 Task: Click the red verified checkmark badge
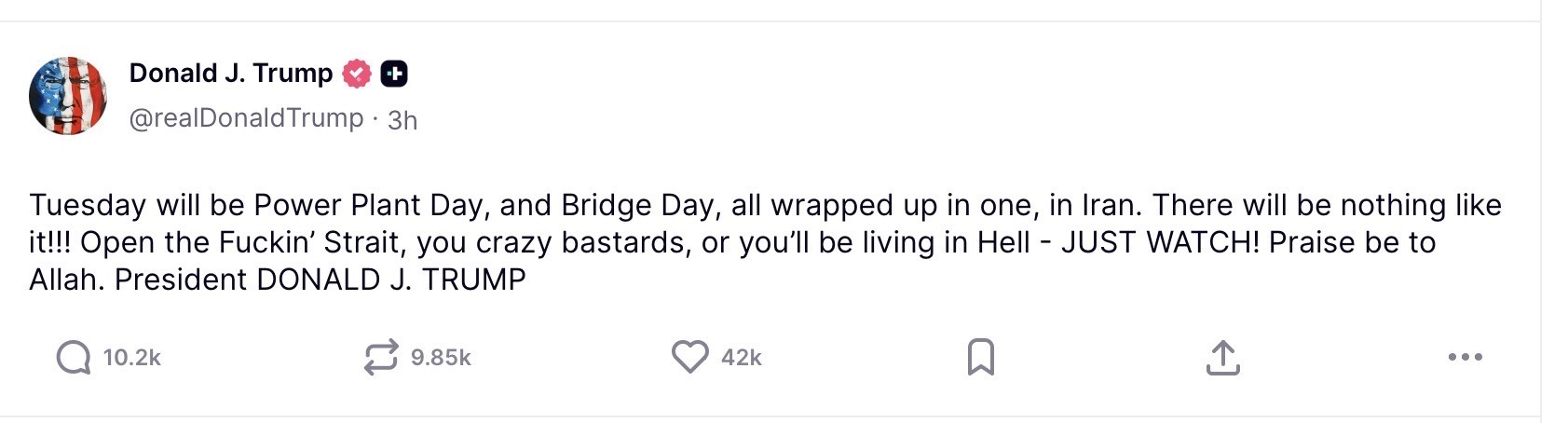(357, 74)
